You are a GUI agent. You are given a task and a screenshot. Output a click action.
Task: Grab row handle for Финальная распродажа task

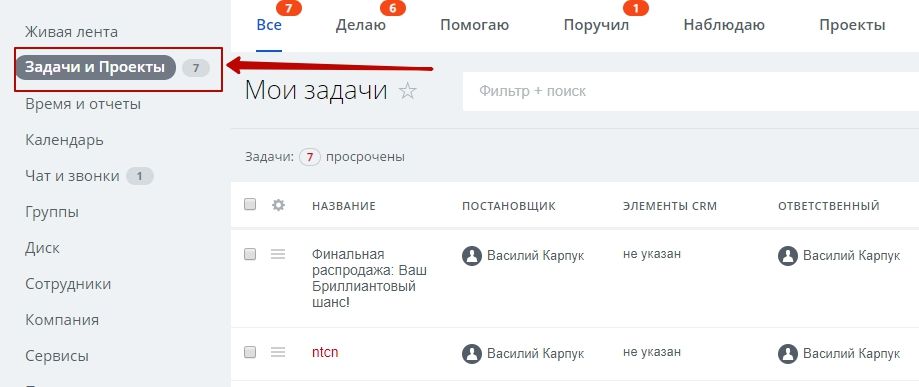click(278, 254)
